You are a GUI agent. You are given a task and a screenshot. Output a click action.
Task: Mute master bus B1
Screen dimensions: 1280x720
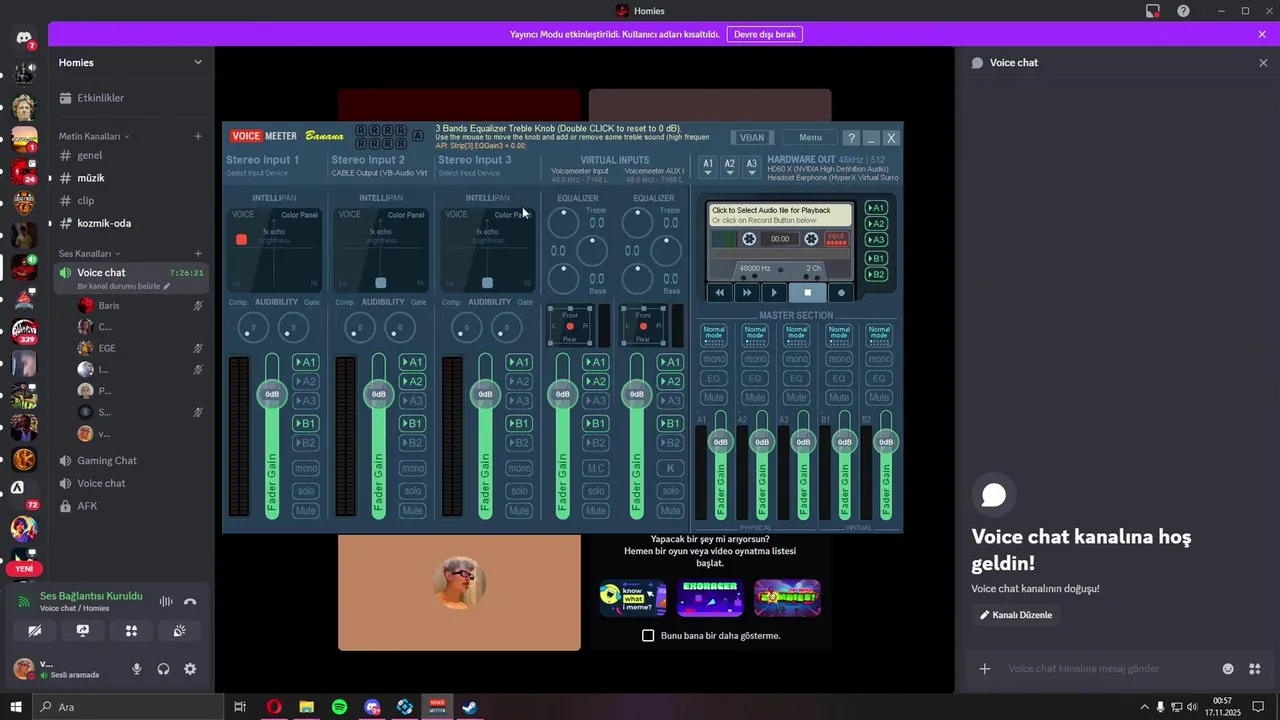(x=838, y=397)
